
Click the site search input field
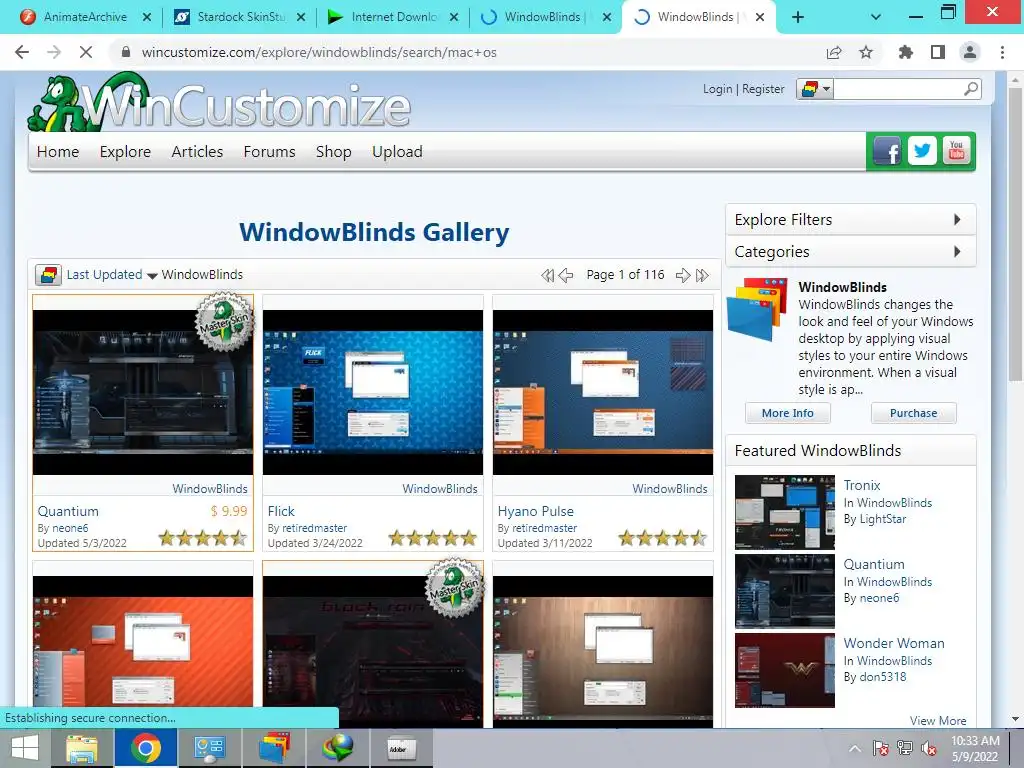point(898,88)
